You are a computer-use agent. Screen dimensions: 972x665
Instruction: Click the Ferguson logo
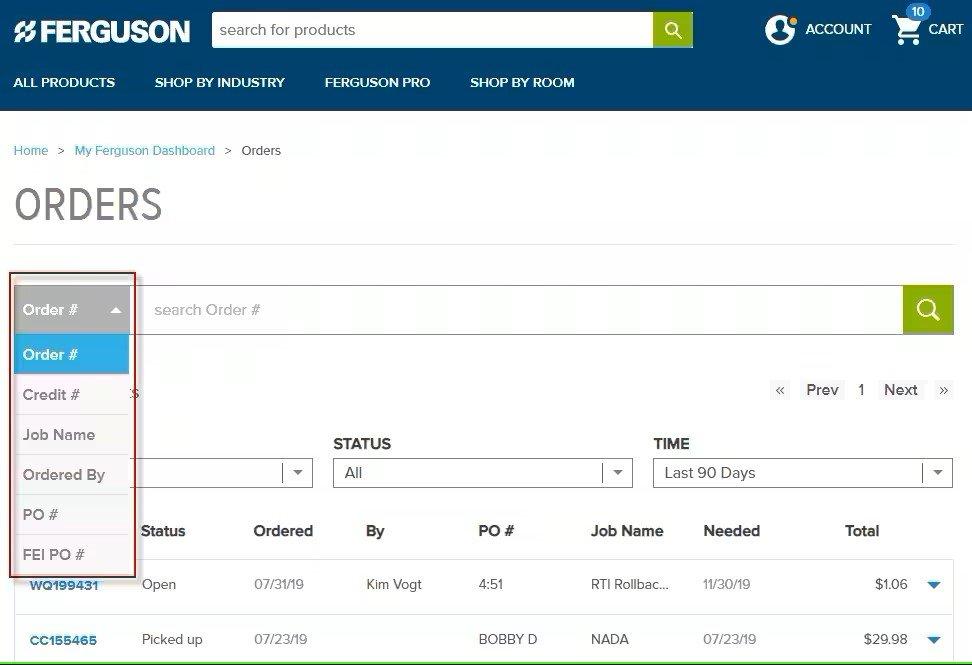click(x=102, y=31)
